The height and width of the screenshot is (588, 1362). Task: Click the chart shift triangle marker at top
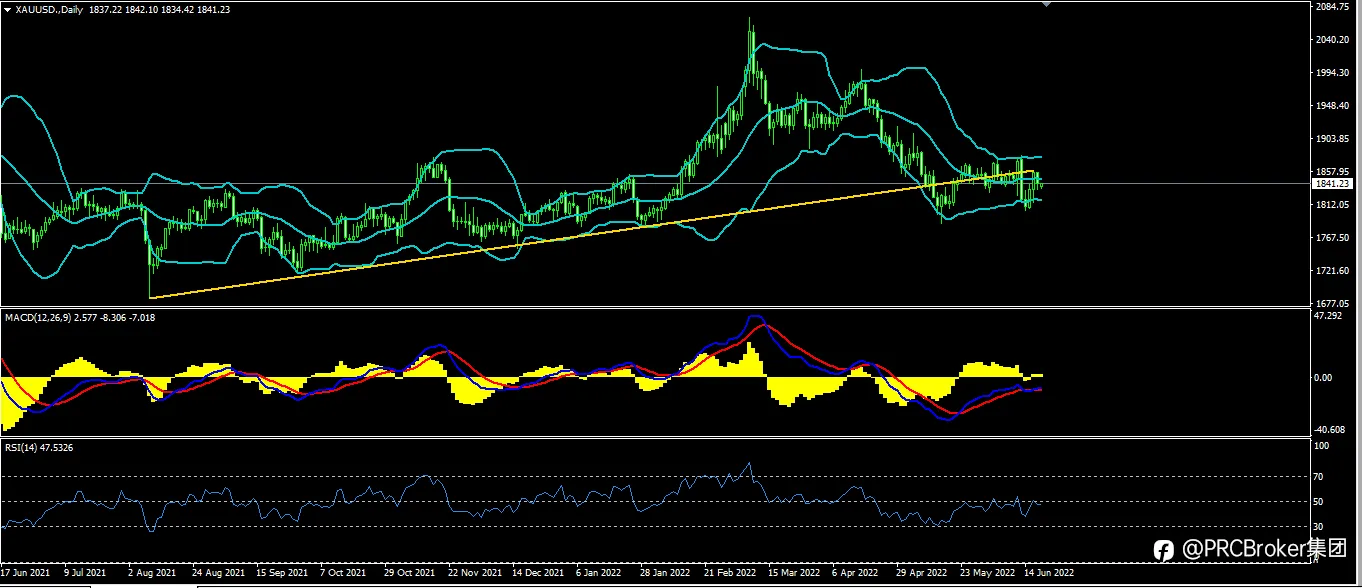click(x=1047, y=5)
